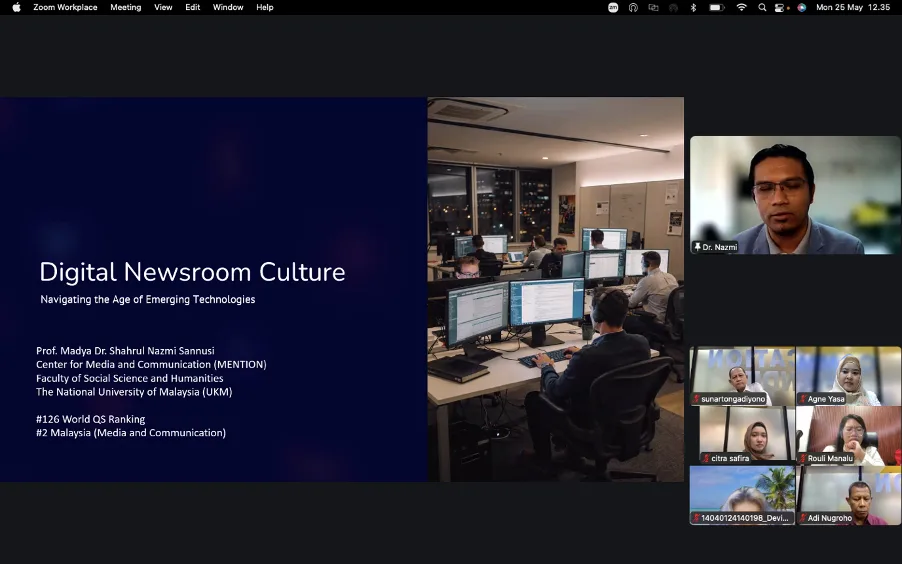Image resolution: width=902 pixels, height=564 pixels.
Task: Click the 'citra safira' name label
Action: click(x=730, y=459)
